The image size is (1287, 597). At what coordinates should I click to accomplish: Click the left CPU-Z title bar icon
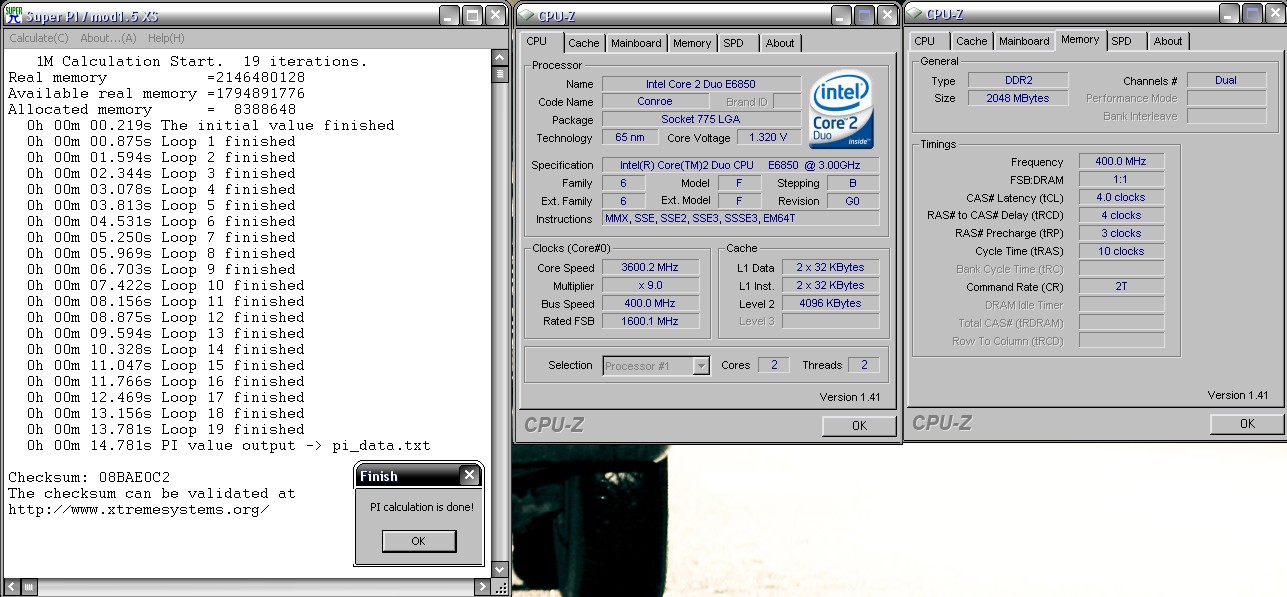[x=525, y=15]
